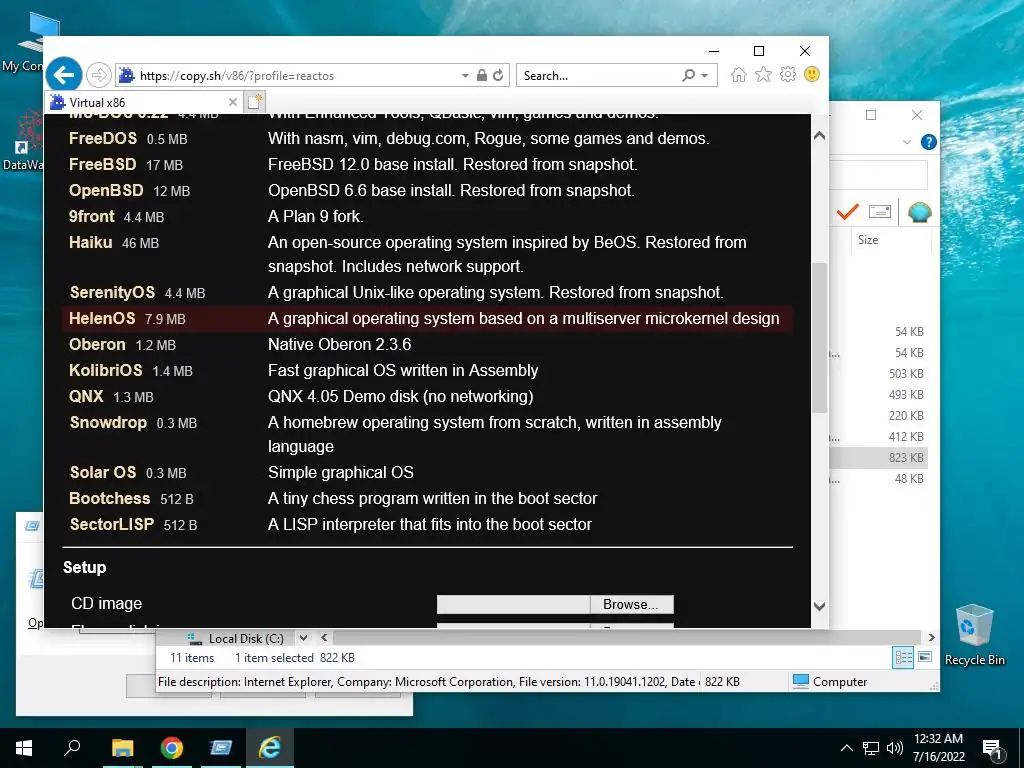Click the smiley feedback icon
This screenshot has width=1024, height=768.
point(812,74)
